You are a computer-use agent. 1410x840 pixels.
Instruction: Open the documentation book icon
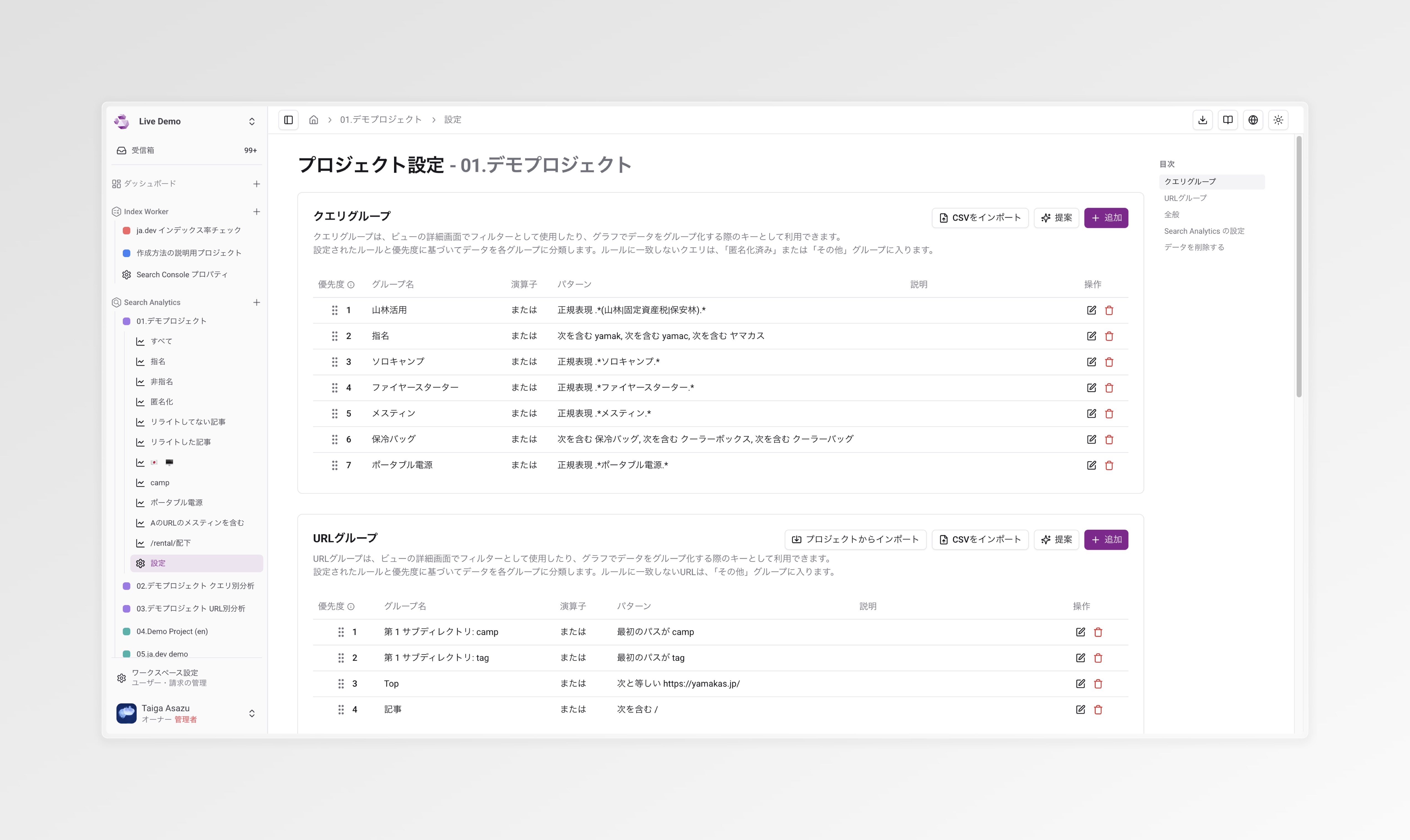[x=1228, y=120]
